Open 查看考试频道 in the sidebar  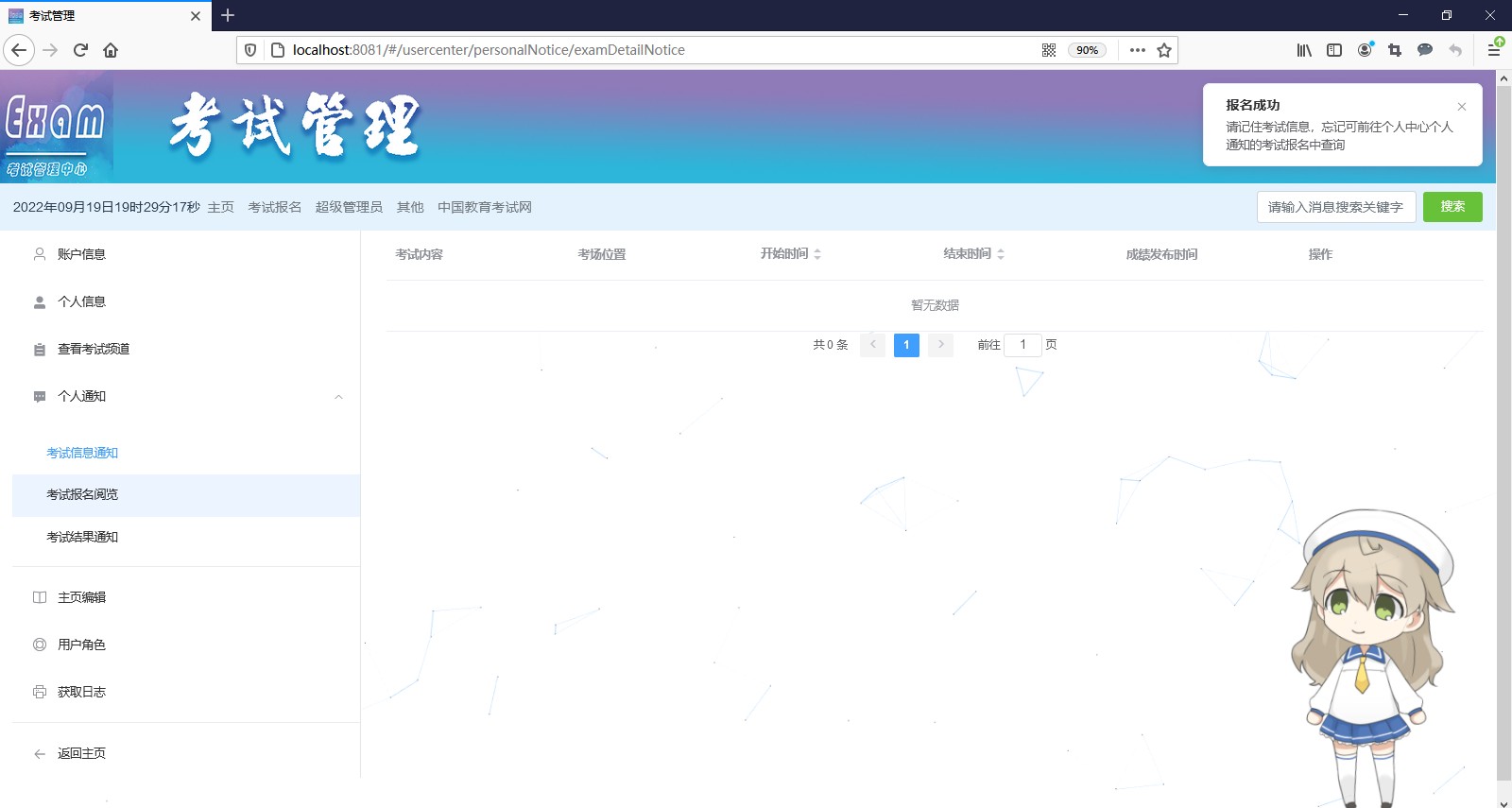(x=186, y=349)
